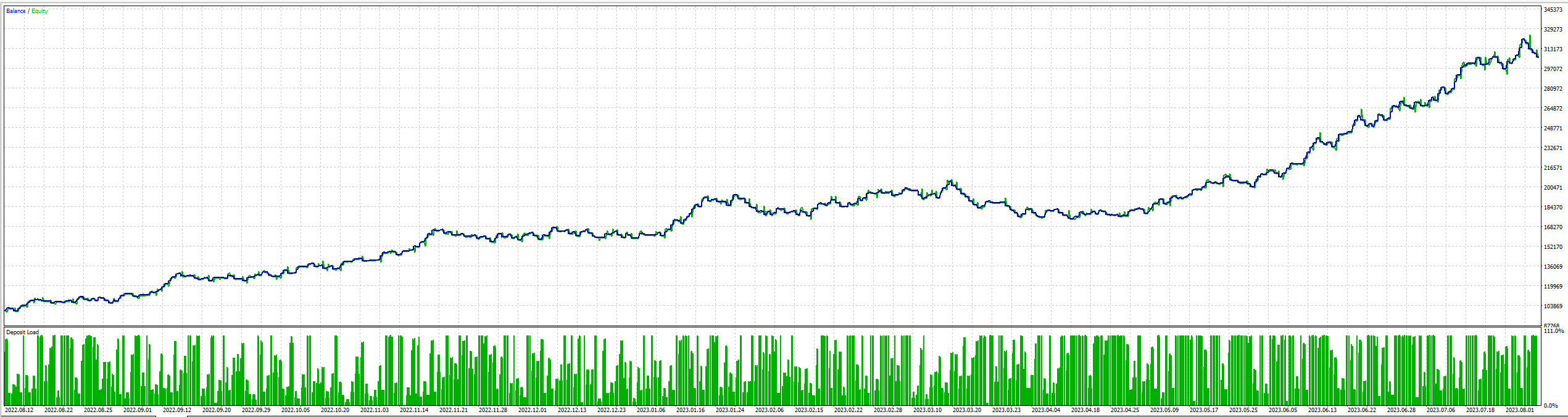Click the 2022.12.13 date label
Viewport: 1568px width, 417px height.
(572, 410)
